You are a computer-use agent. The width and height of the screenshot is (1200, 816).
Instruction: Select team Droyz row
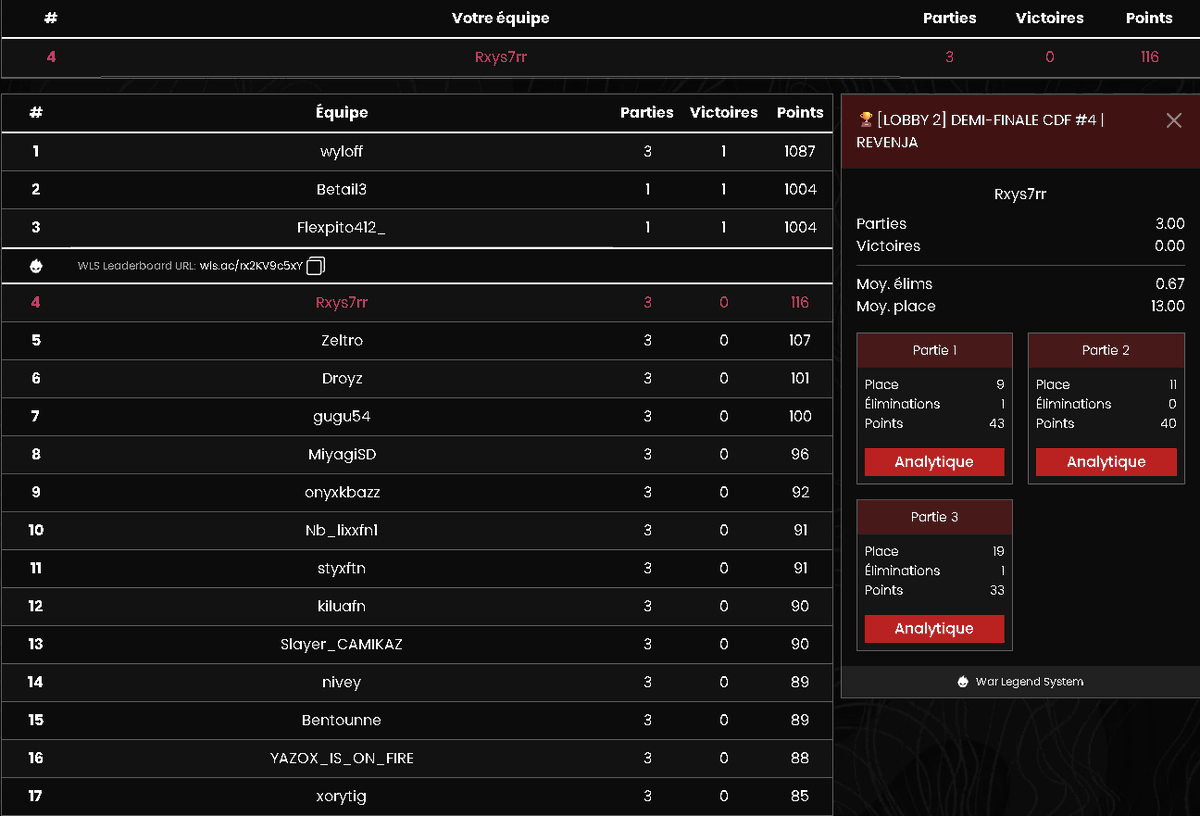pyautogui.click(x=417, y=379)
